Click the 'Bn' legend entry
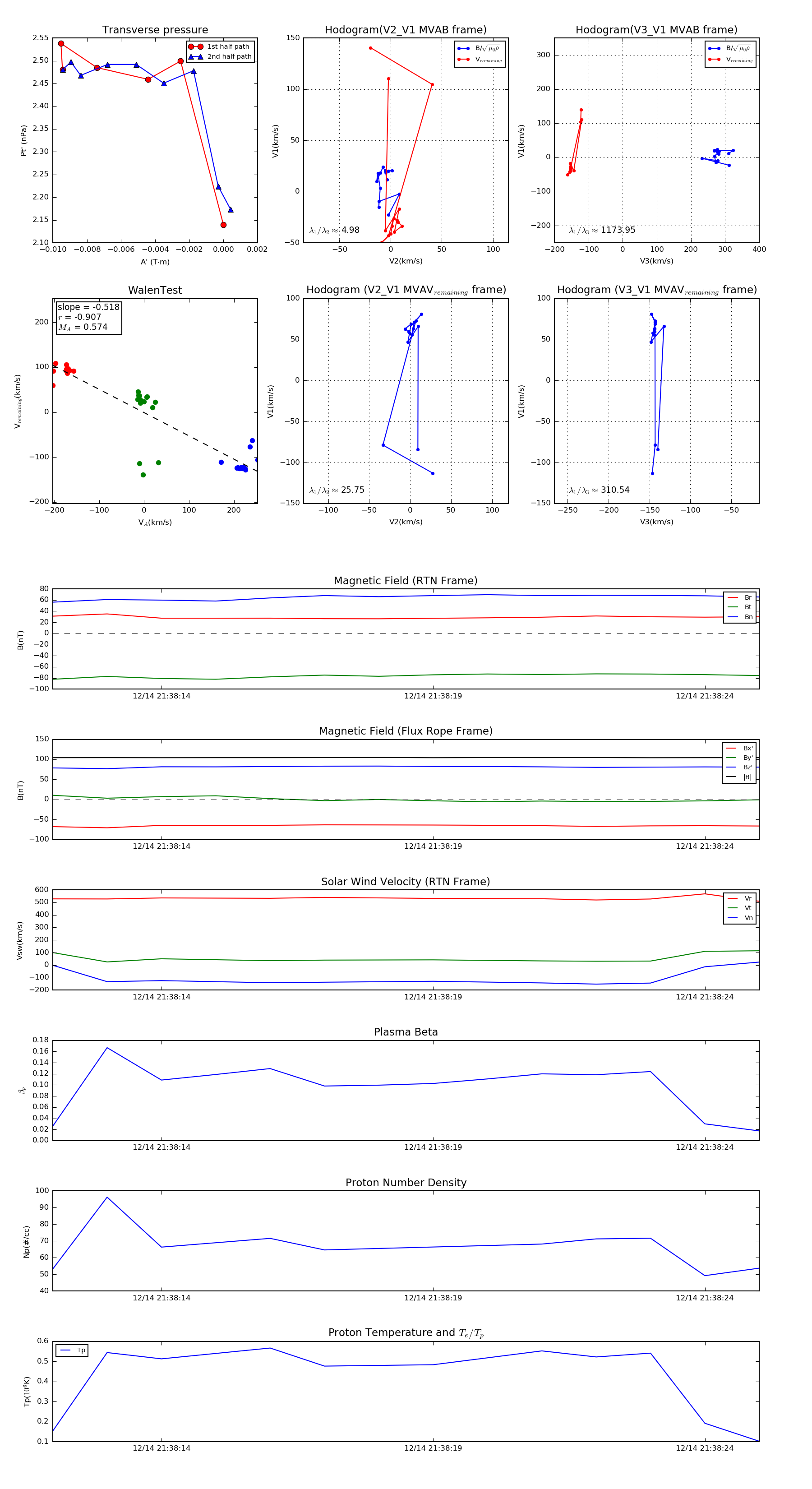The width and height of the screenshot is (812, 1489). 740,617
